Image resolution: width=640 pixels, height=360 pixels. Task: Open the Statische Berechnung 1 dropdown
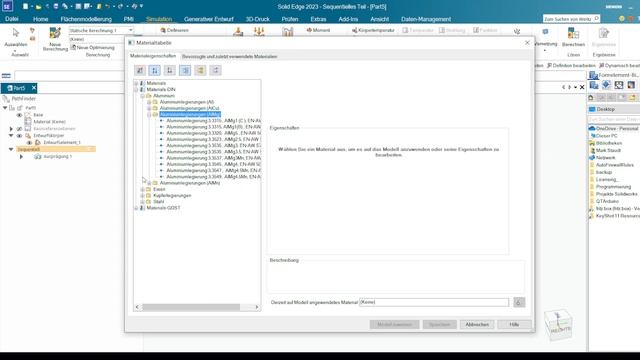click(131, 30)
